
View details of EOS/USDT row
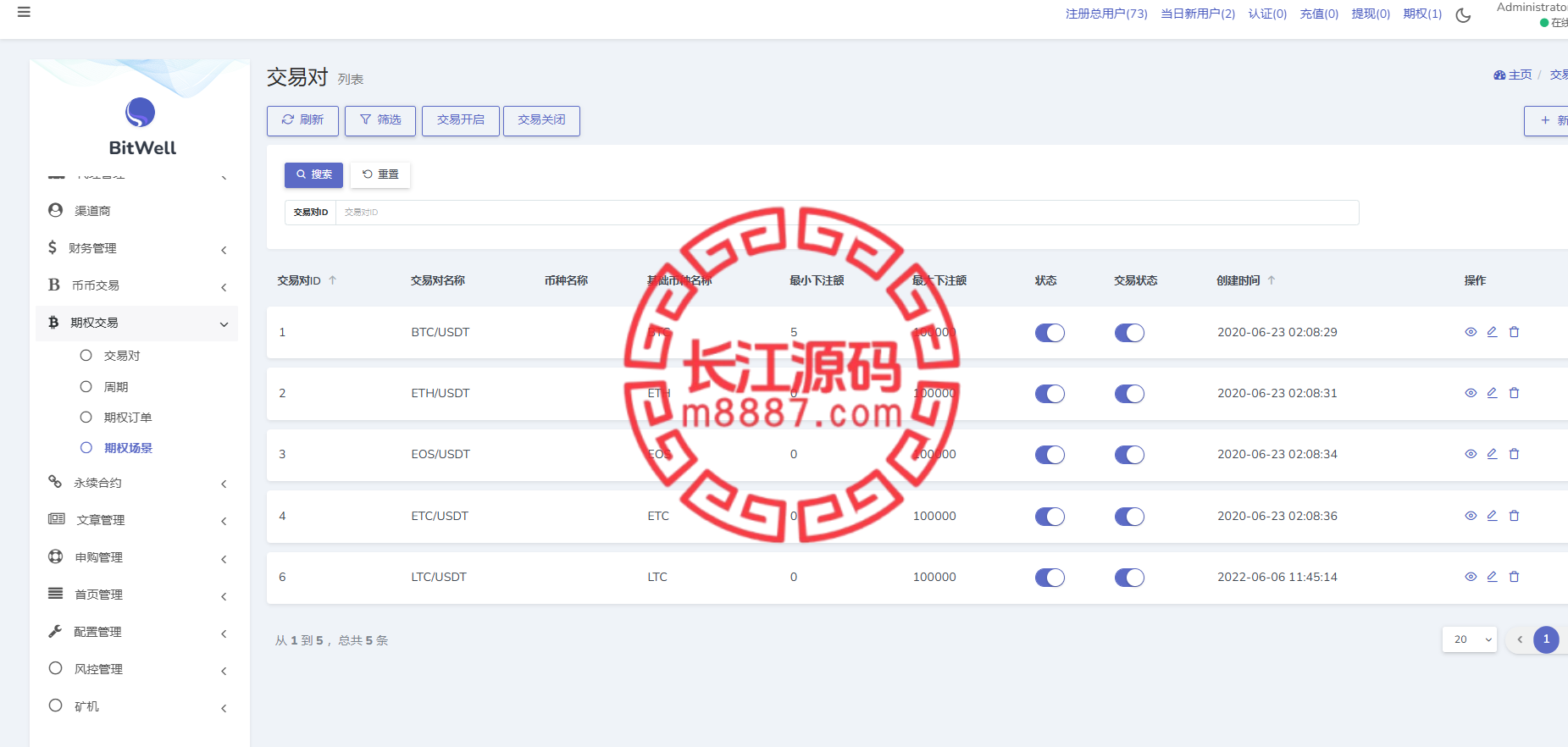(x=1471, y=454)
